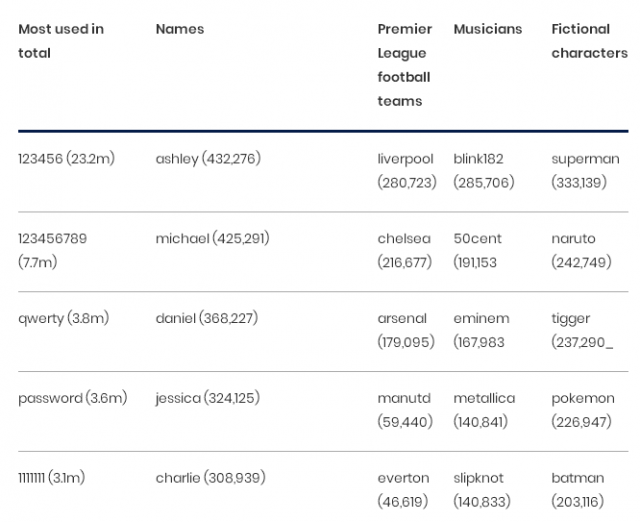Select the qwerty (3.8m) cell
Screen dimensions: 640x522
(63, 319)
